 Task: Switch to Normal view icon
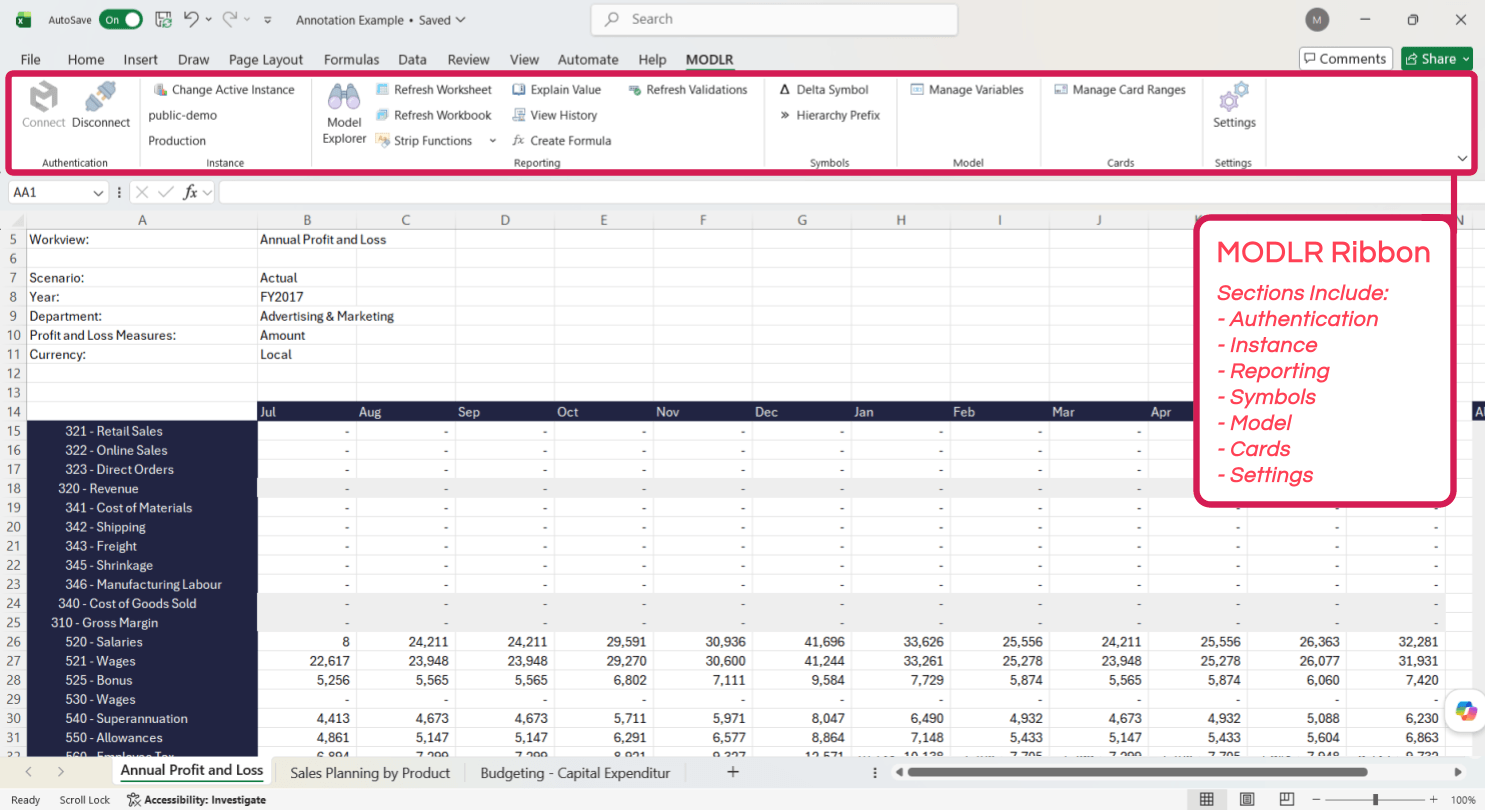pyautogui.click(x=1207, y=799)
